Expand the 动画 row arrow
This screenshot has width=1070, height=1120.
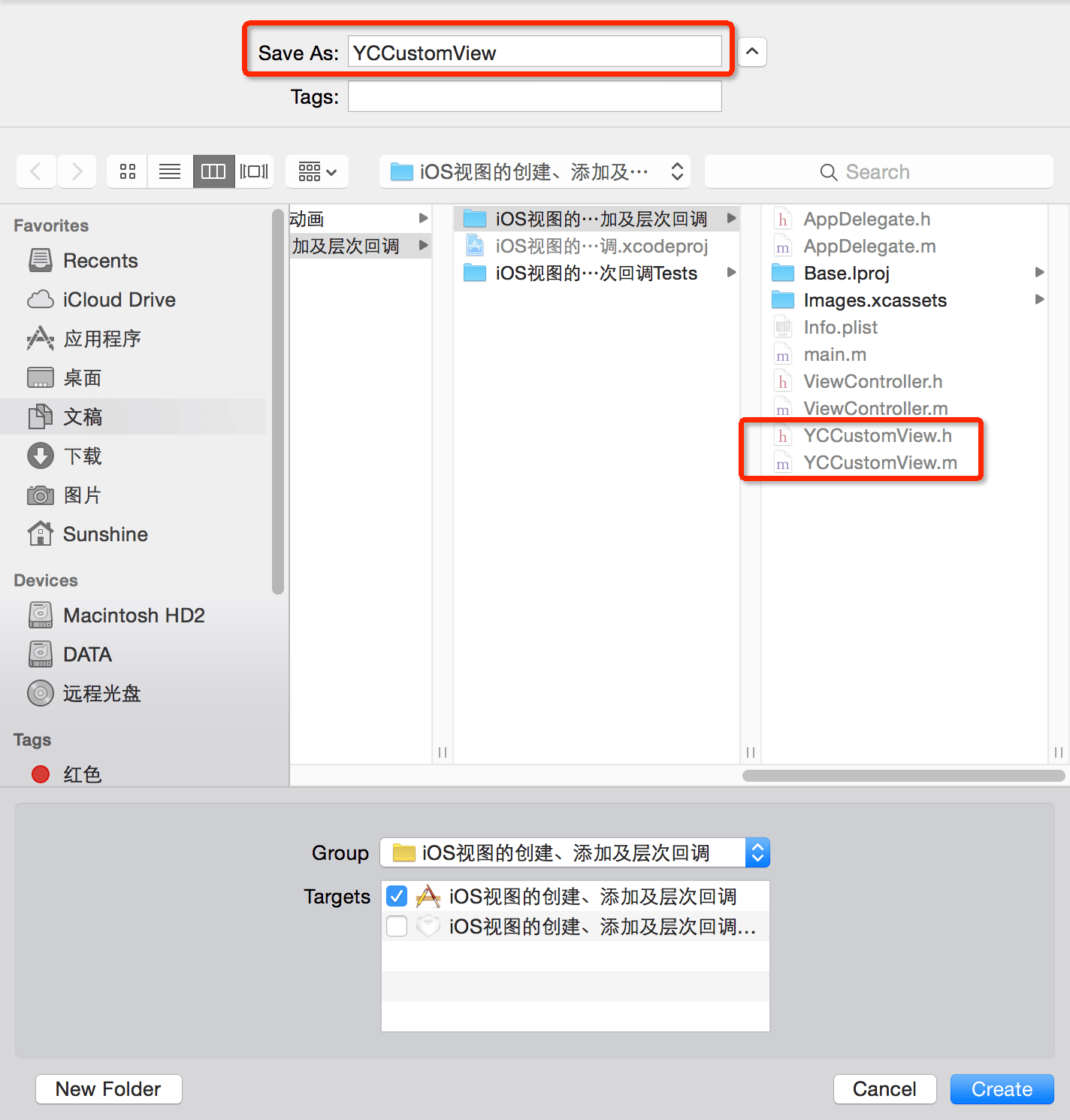(423, 218)
